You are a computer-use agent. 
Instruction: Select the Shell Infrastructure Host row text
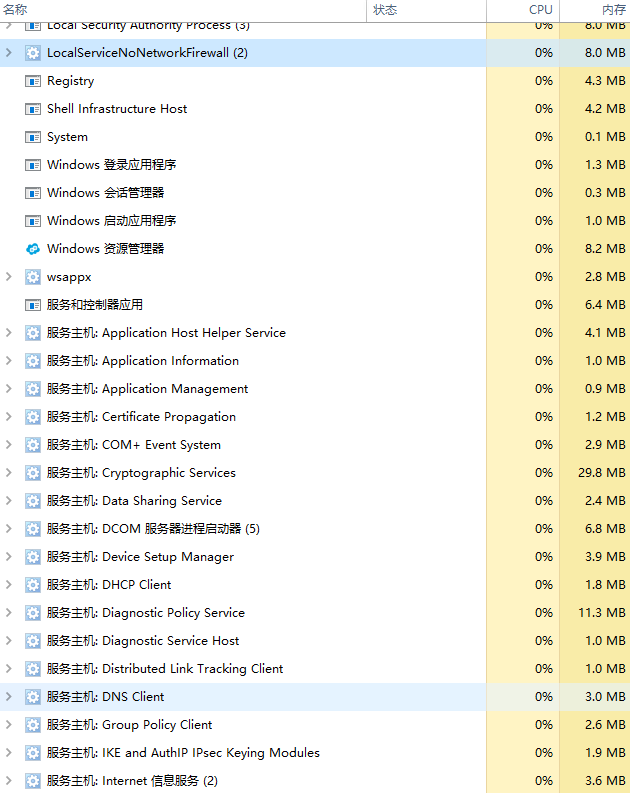tap(117, 109)
